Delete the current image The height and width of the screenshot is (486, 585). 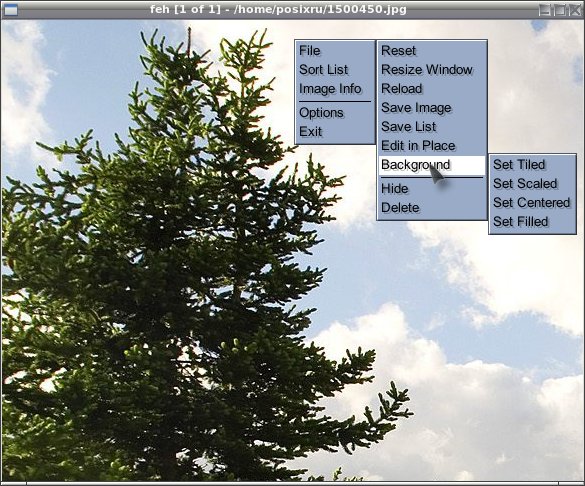pos(432,208)
